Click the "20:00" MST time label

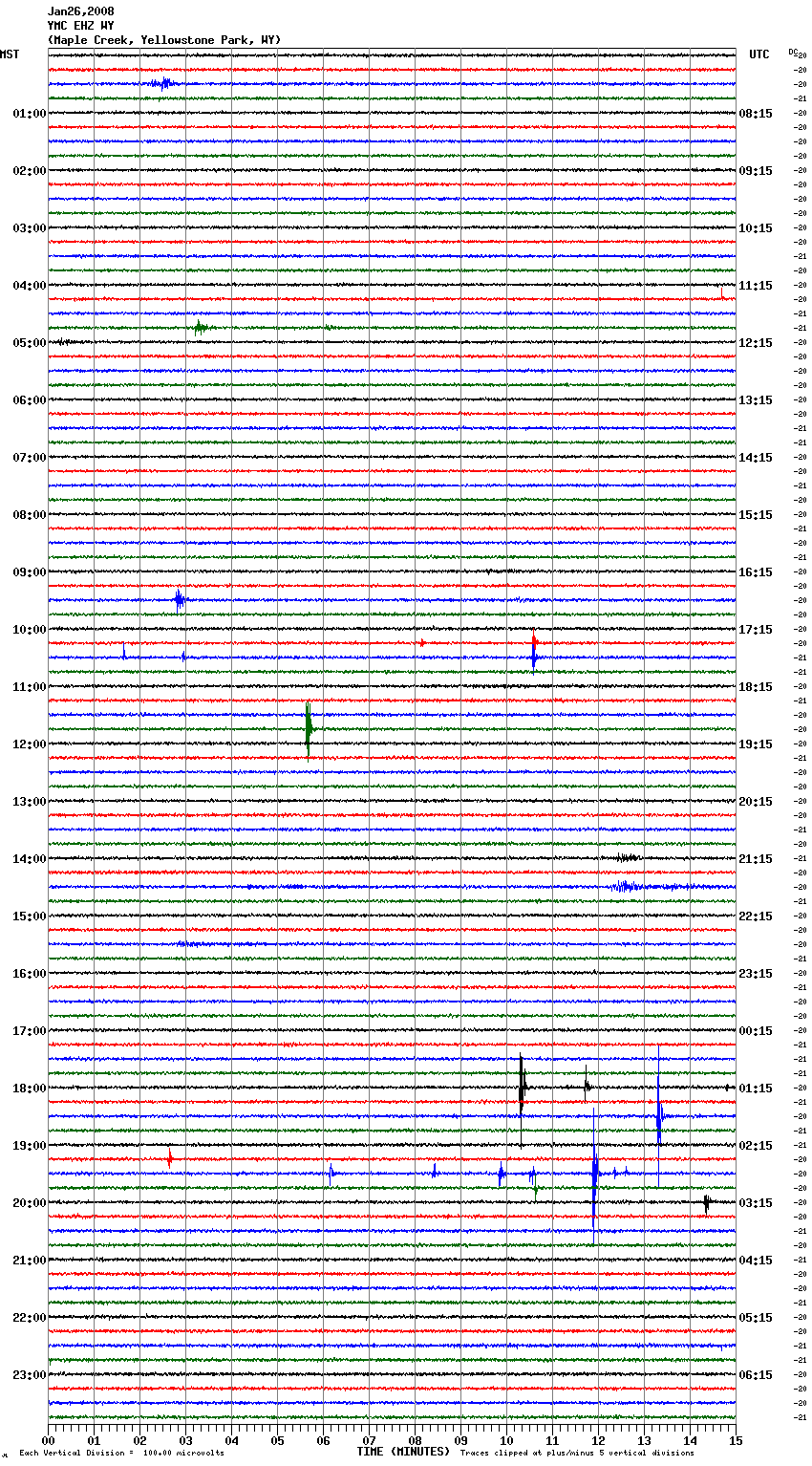29,1203
